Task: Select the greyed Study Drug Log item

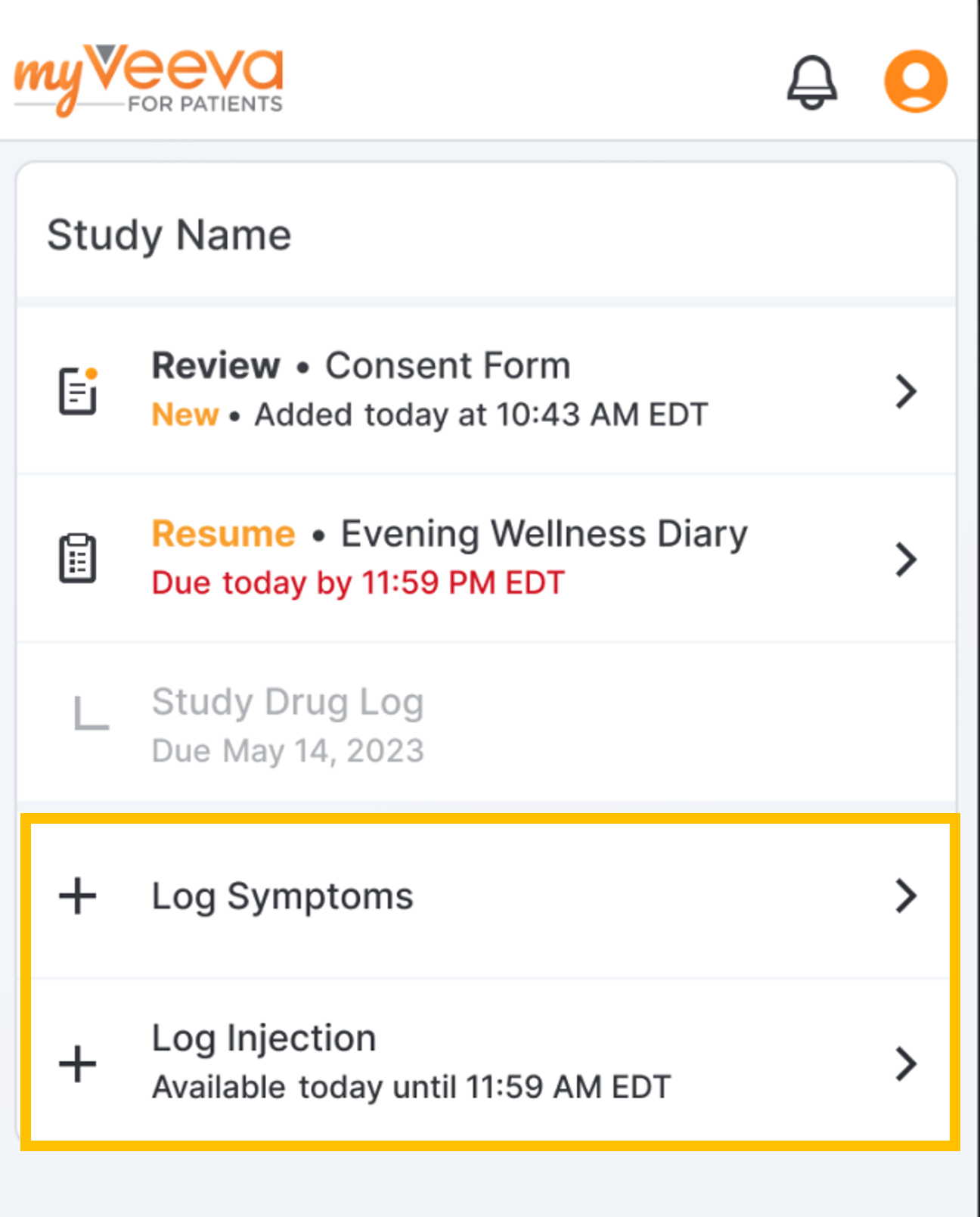Action: click(287, 702)
